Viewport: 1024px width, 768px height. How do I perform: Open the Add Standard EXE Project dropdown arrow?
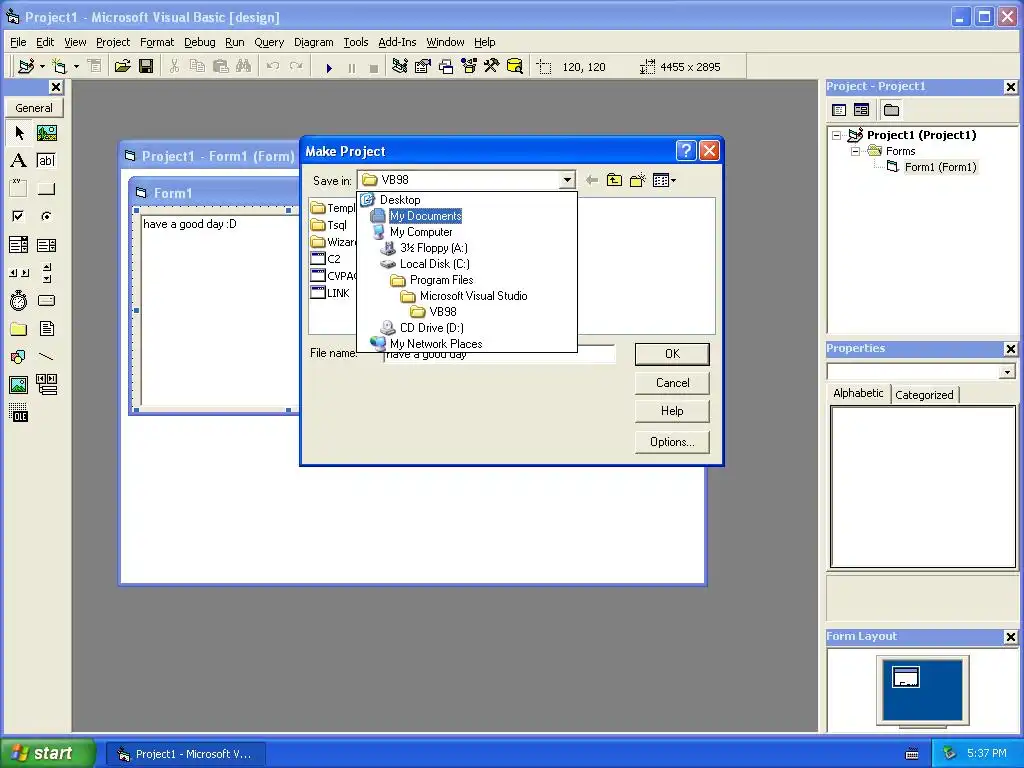42,67
